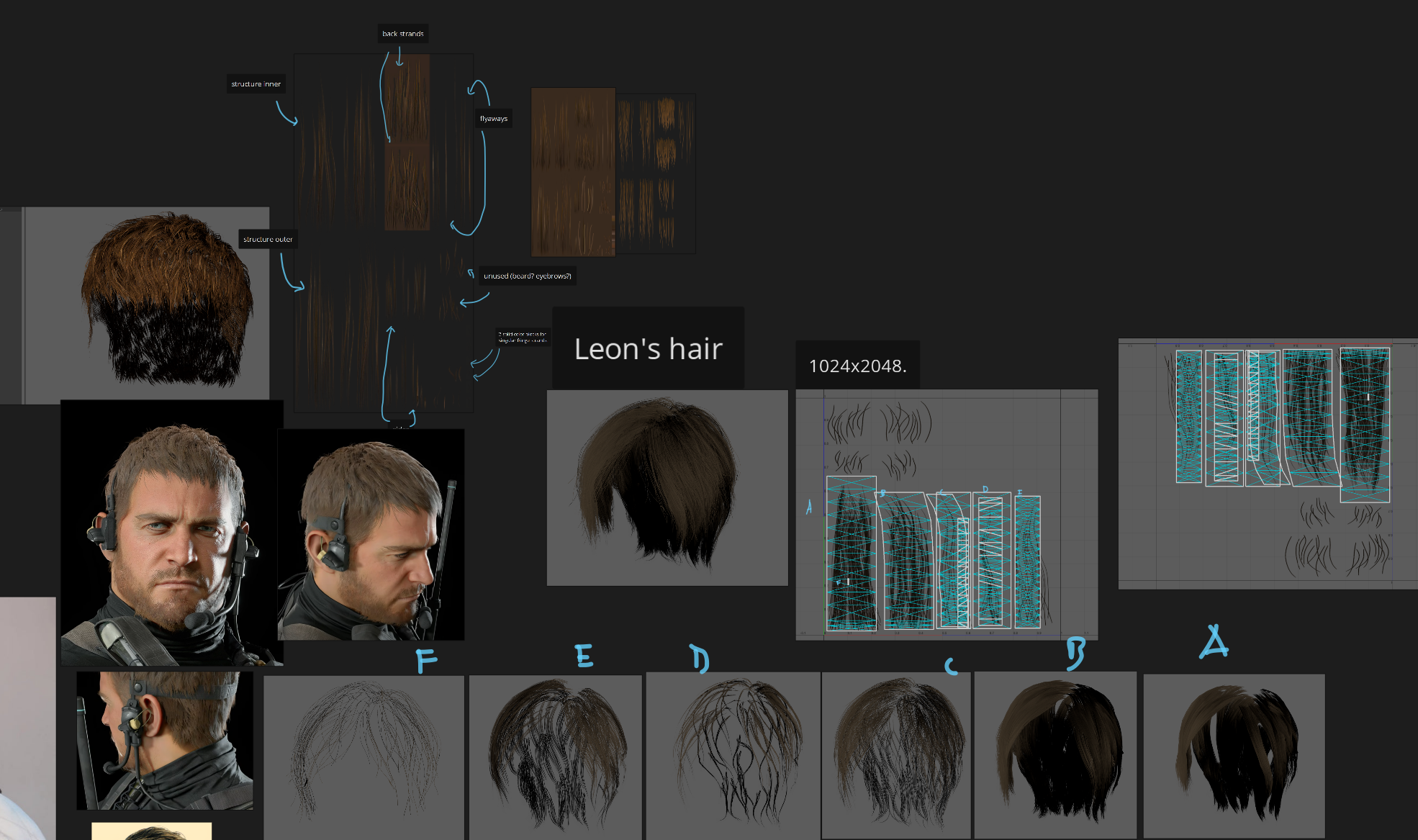1418x840 pixels.
Task: Click the hair layer render labeled D
Action: pos(733,756)
